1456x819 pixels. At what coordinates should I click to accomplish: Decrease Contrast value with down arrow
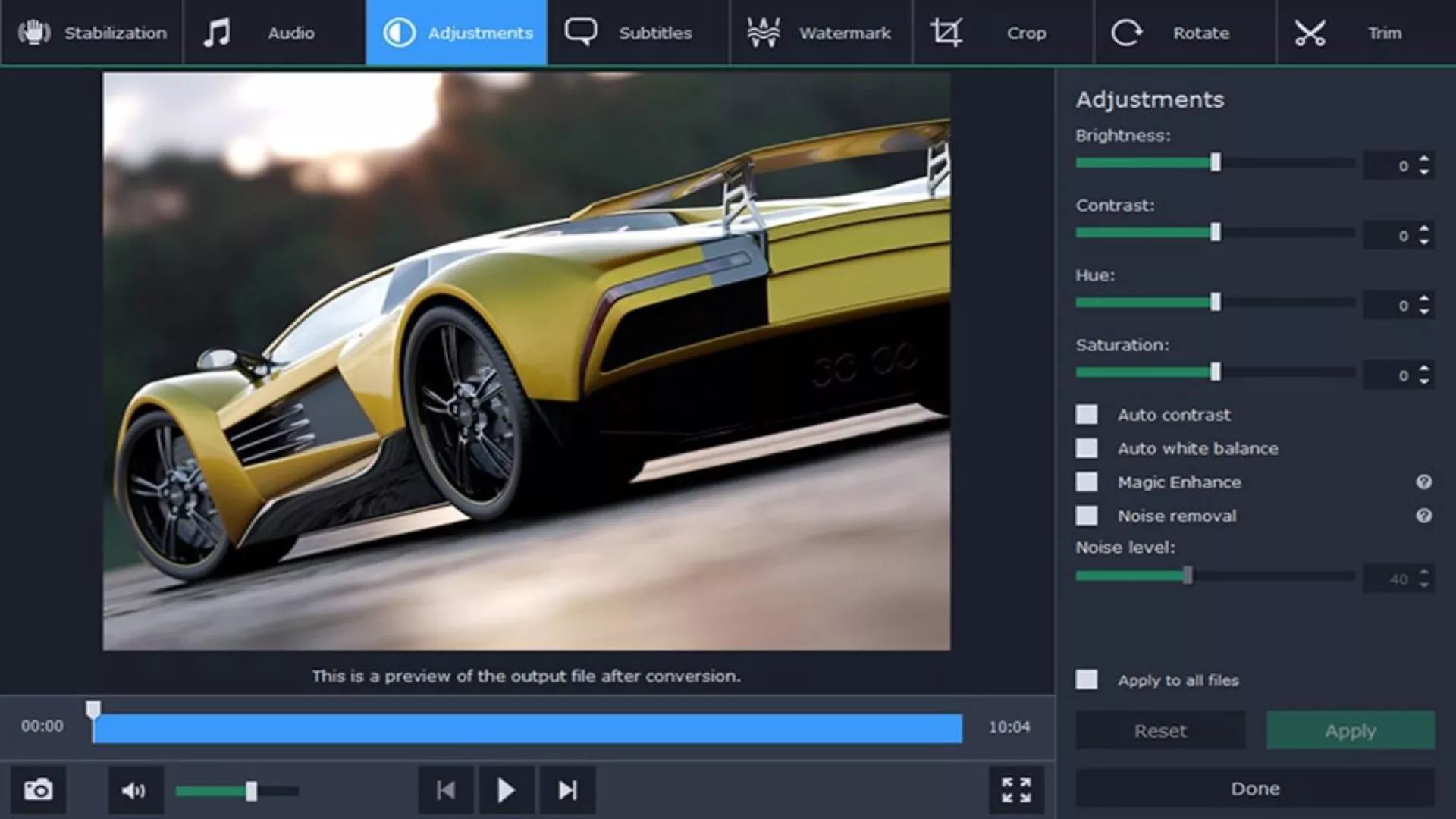1424,242
